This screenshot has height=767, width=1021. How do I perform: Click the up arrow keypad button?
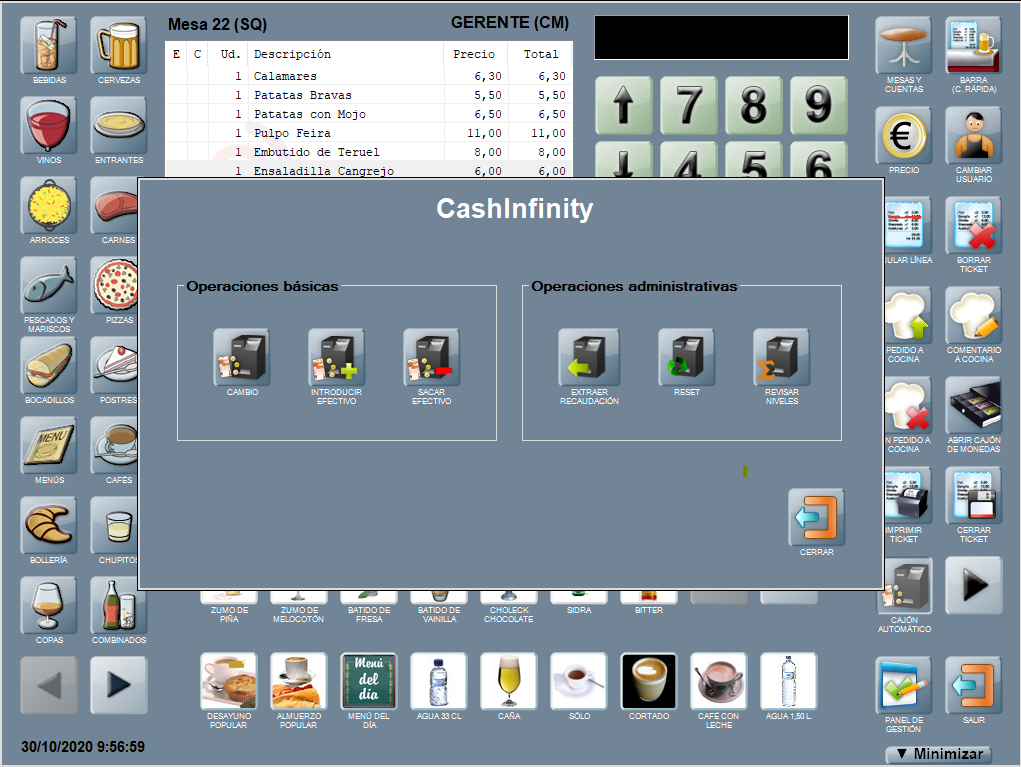coord(624,105)
